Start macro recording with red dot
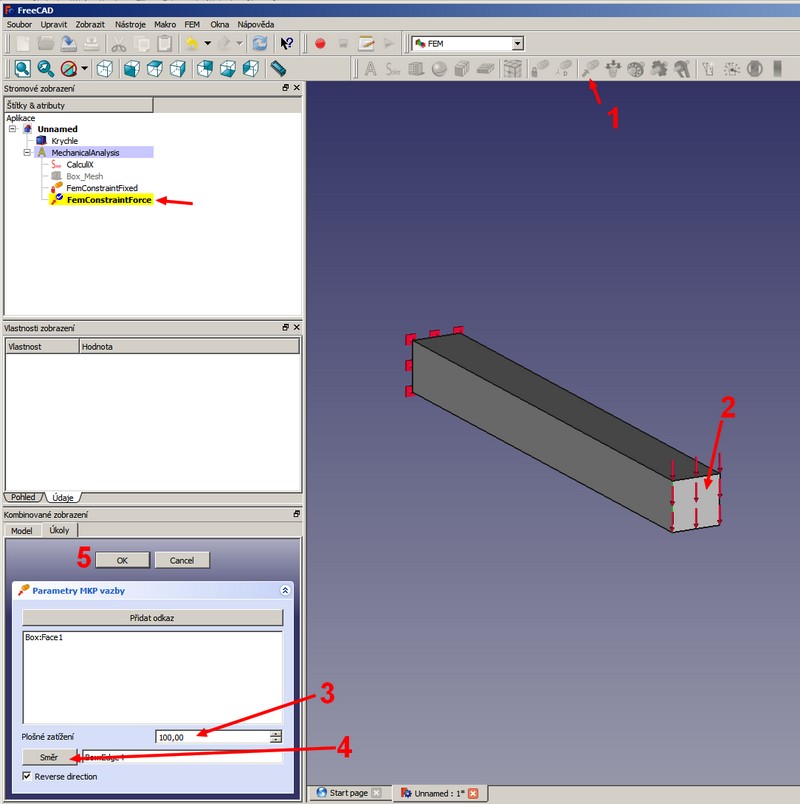 pyautogui.click(x=320, y=43)
